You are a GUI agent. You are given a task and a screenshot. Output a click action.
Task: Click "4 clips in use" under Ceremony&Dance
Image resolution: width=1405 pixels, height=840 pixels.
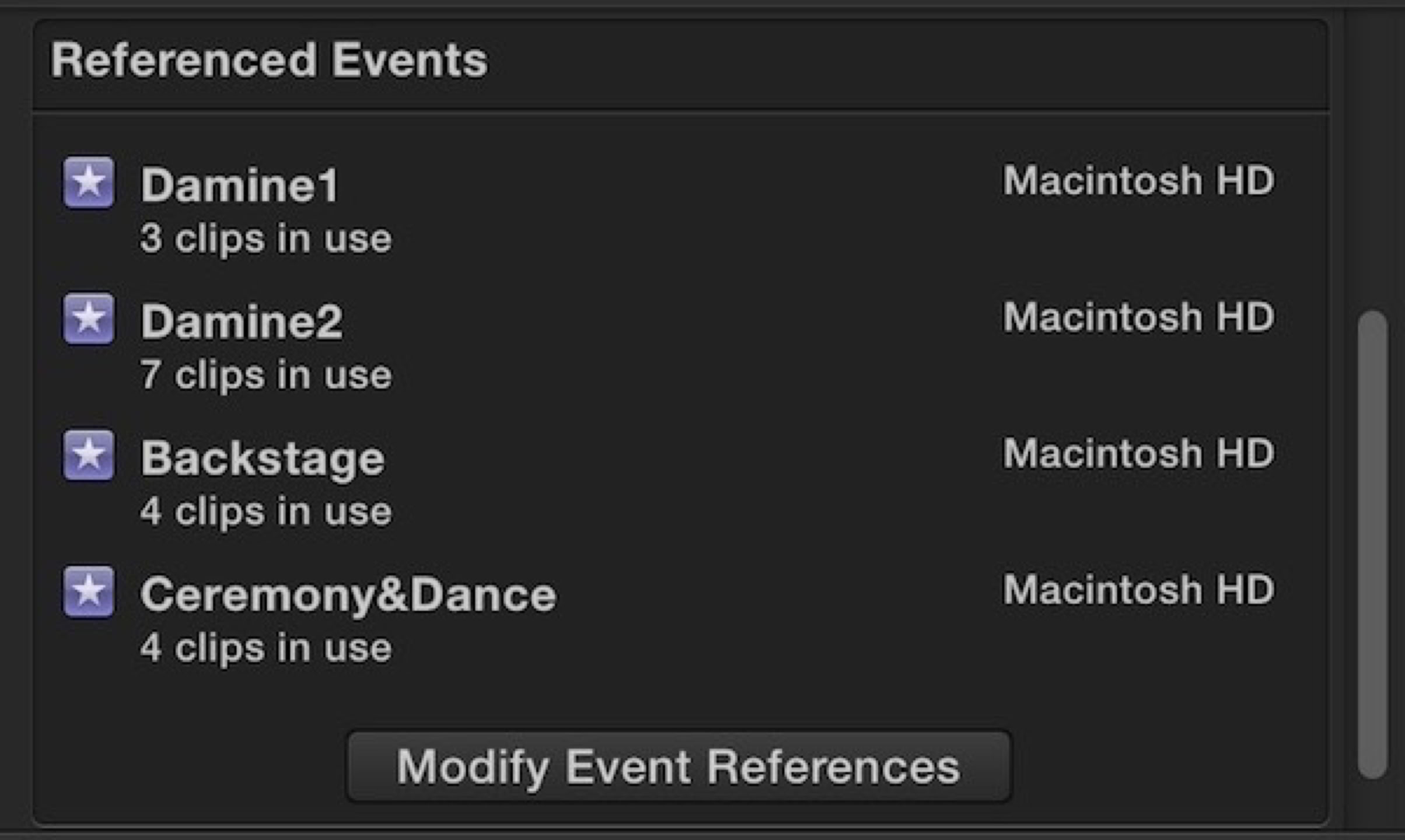266,647
